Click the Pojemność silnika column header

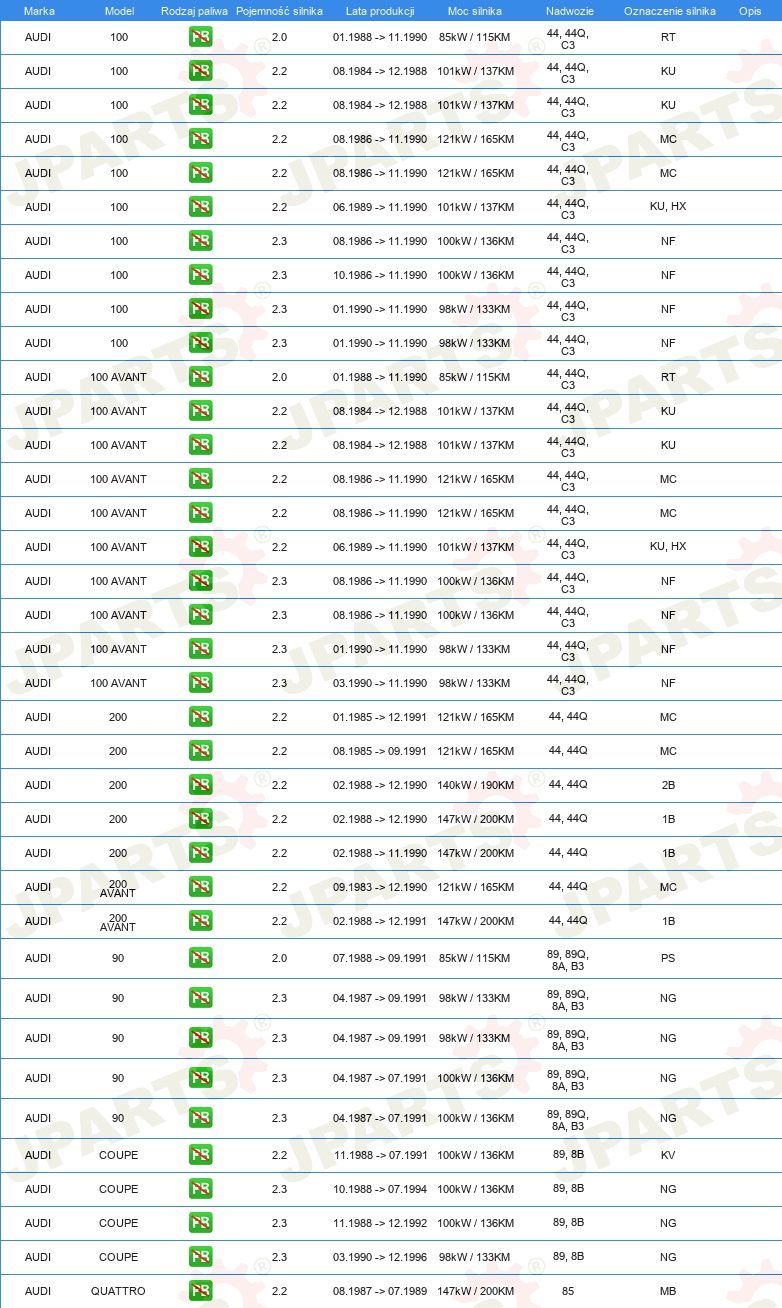(279, 10)
